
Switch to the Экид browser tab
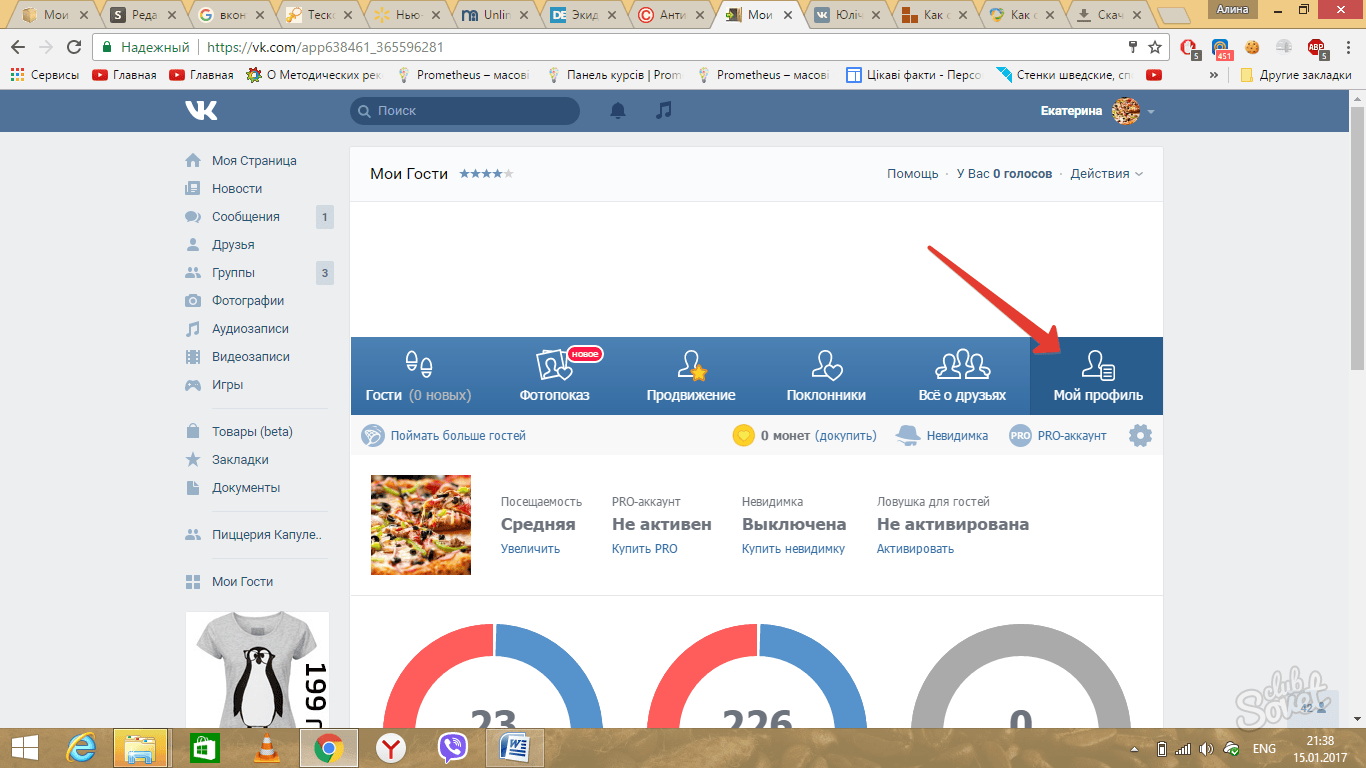586,15
